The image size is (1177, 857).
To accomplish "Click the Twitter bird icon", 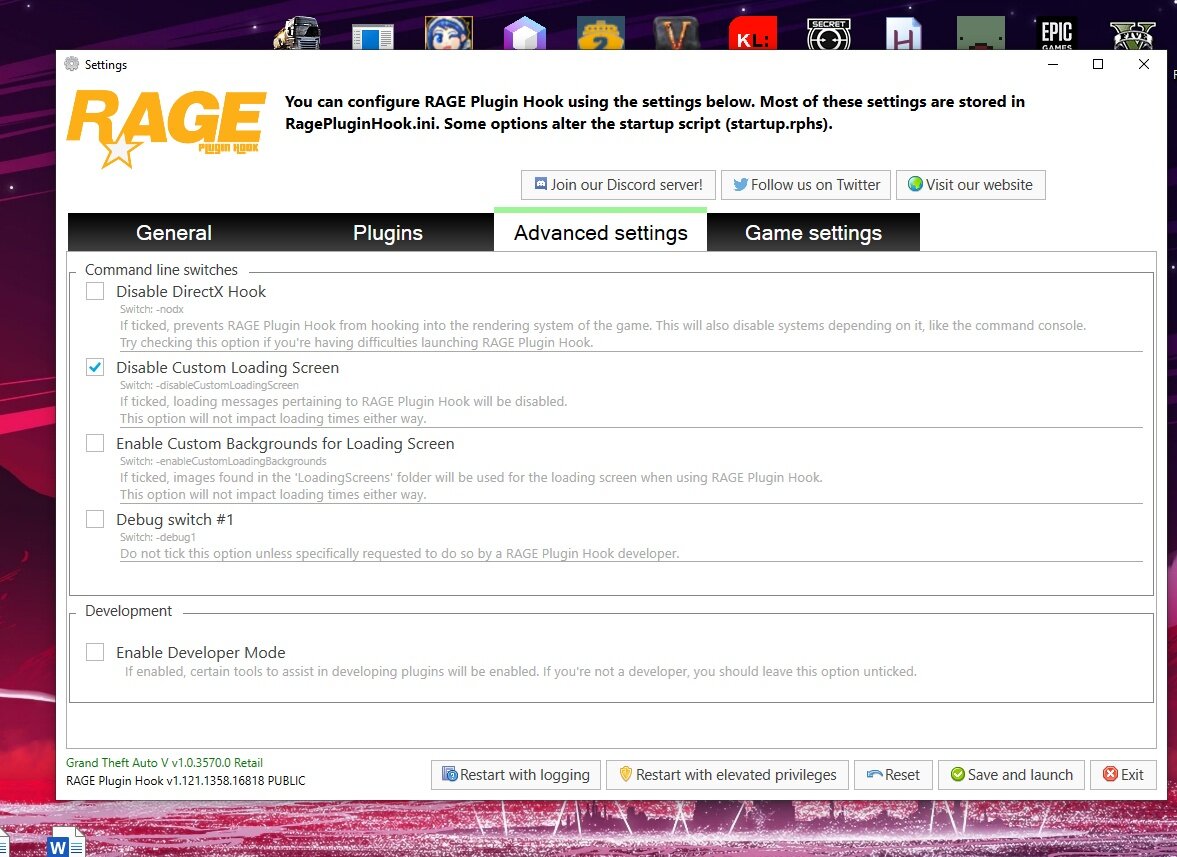I will coord(740,184).
